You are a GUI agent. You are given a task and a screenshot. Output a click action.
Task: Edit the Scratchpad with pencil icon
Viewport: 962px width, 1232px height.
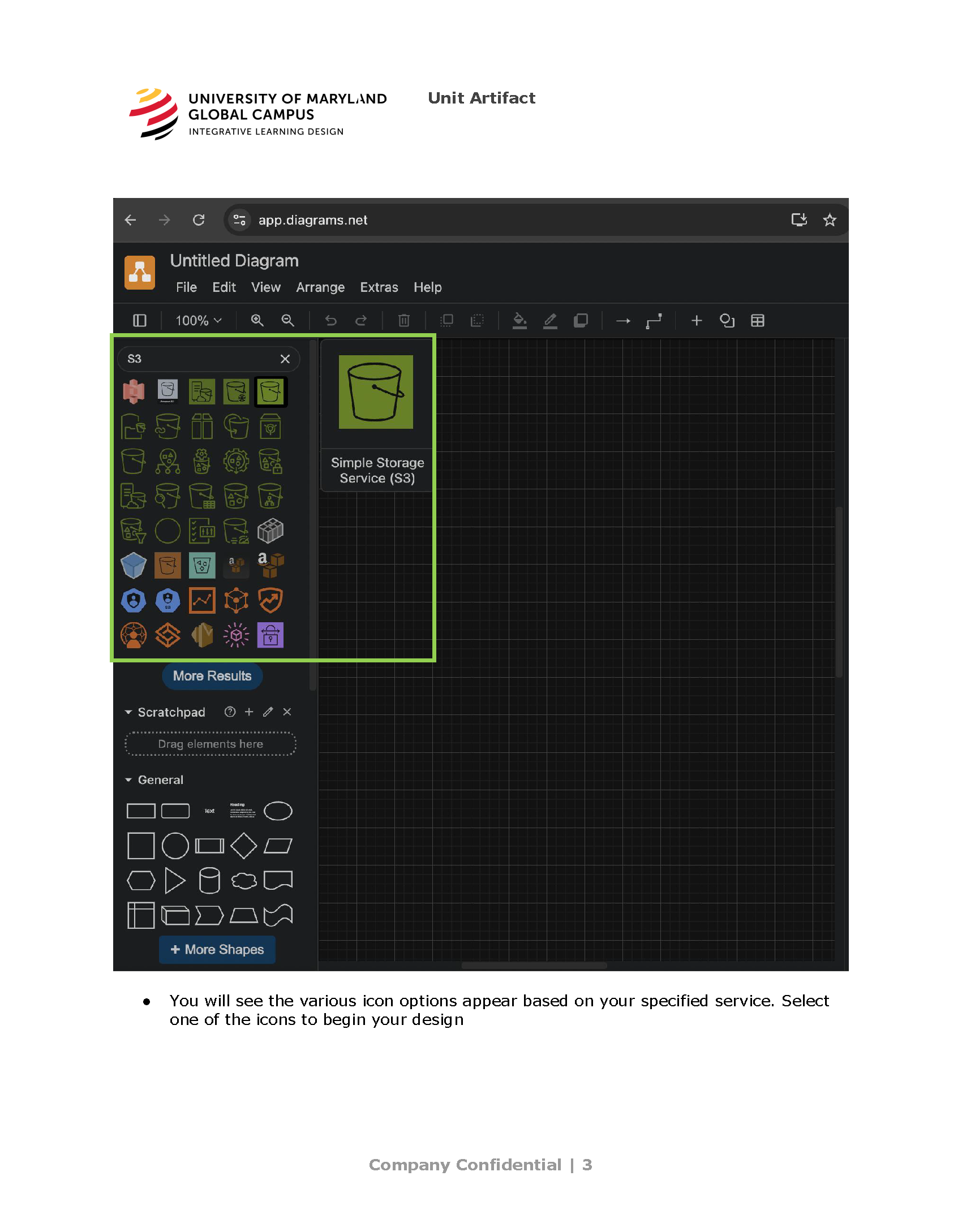coord(268,712)
